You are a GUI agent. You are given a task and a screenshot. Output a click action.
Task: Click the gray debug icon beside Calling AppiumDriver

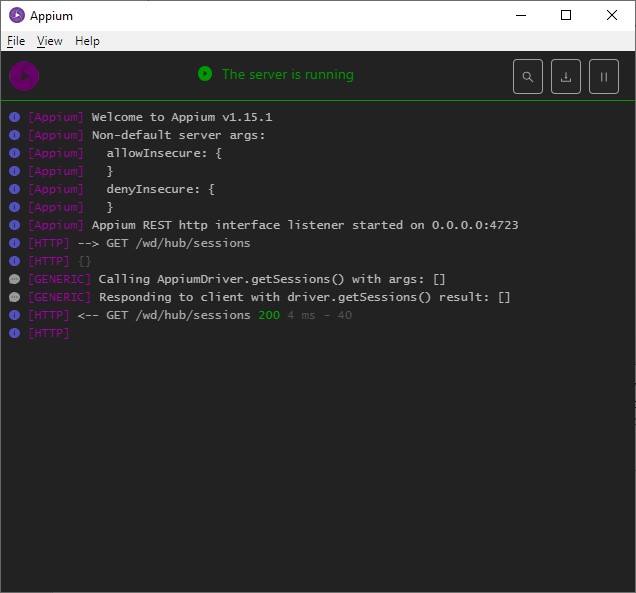(x=15, y=279)
